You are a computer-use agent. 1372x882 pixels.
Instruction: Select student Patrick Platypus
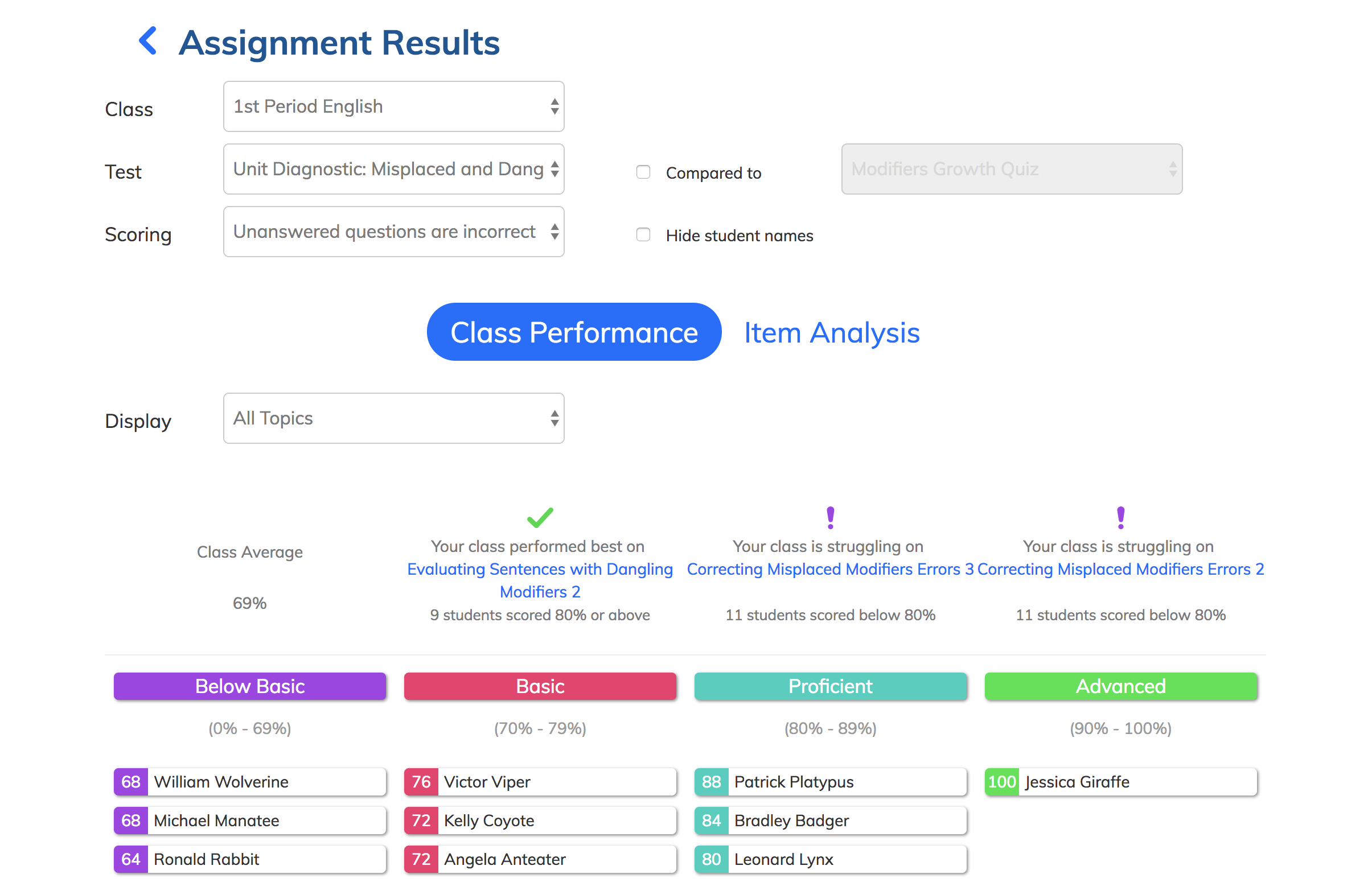pos(830,782)
